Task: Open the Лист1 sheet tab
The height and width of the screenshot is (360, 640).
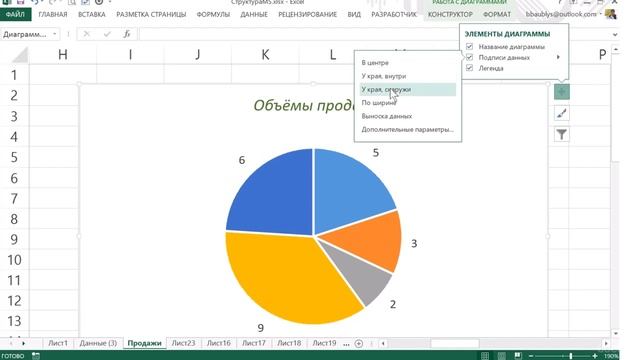Action: click(58, 343)
